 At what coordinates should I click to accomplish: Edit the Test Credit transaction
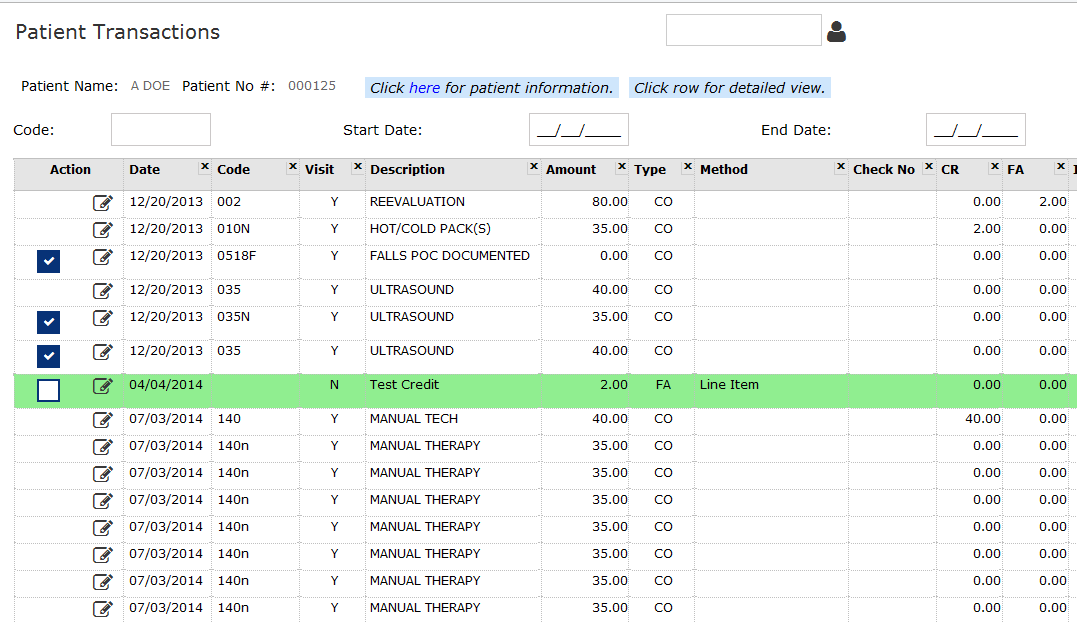(103, 386)
